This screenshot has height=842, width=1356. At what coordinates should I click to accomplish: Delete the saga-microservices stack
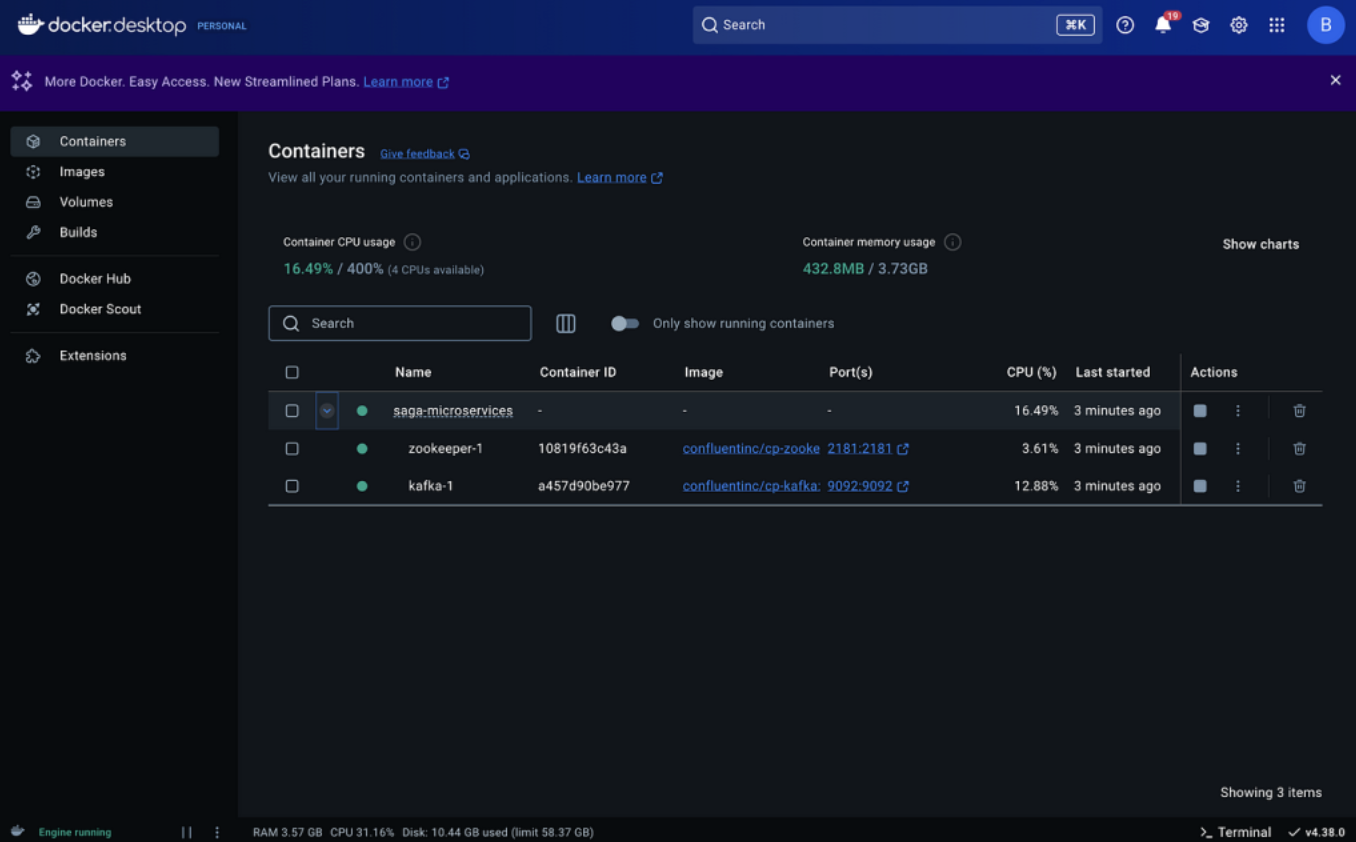(1299, 411)
